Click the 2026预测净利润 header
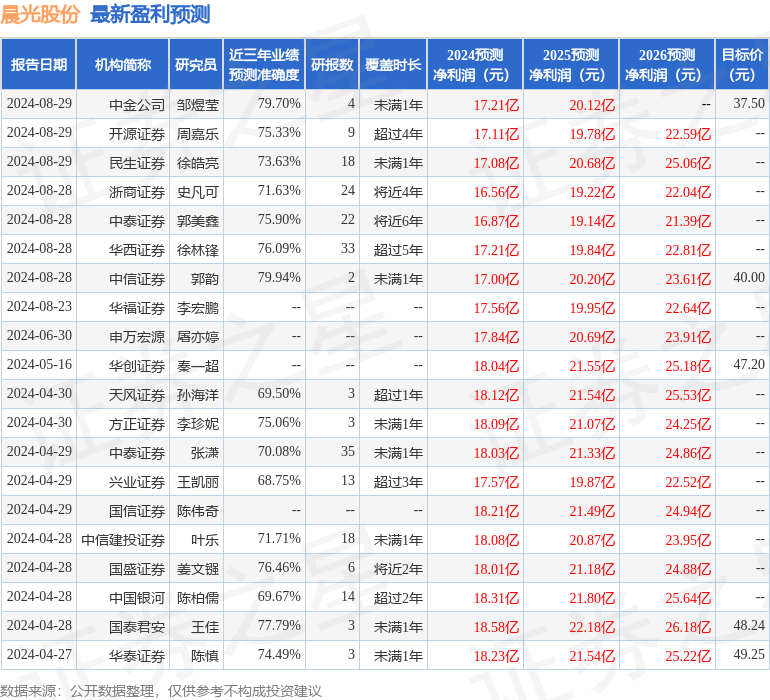 (667, 64)
